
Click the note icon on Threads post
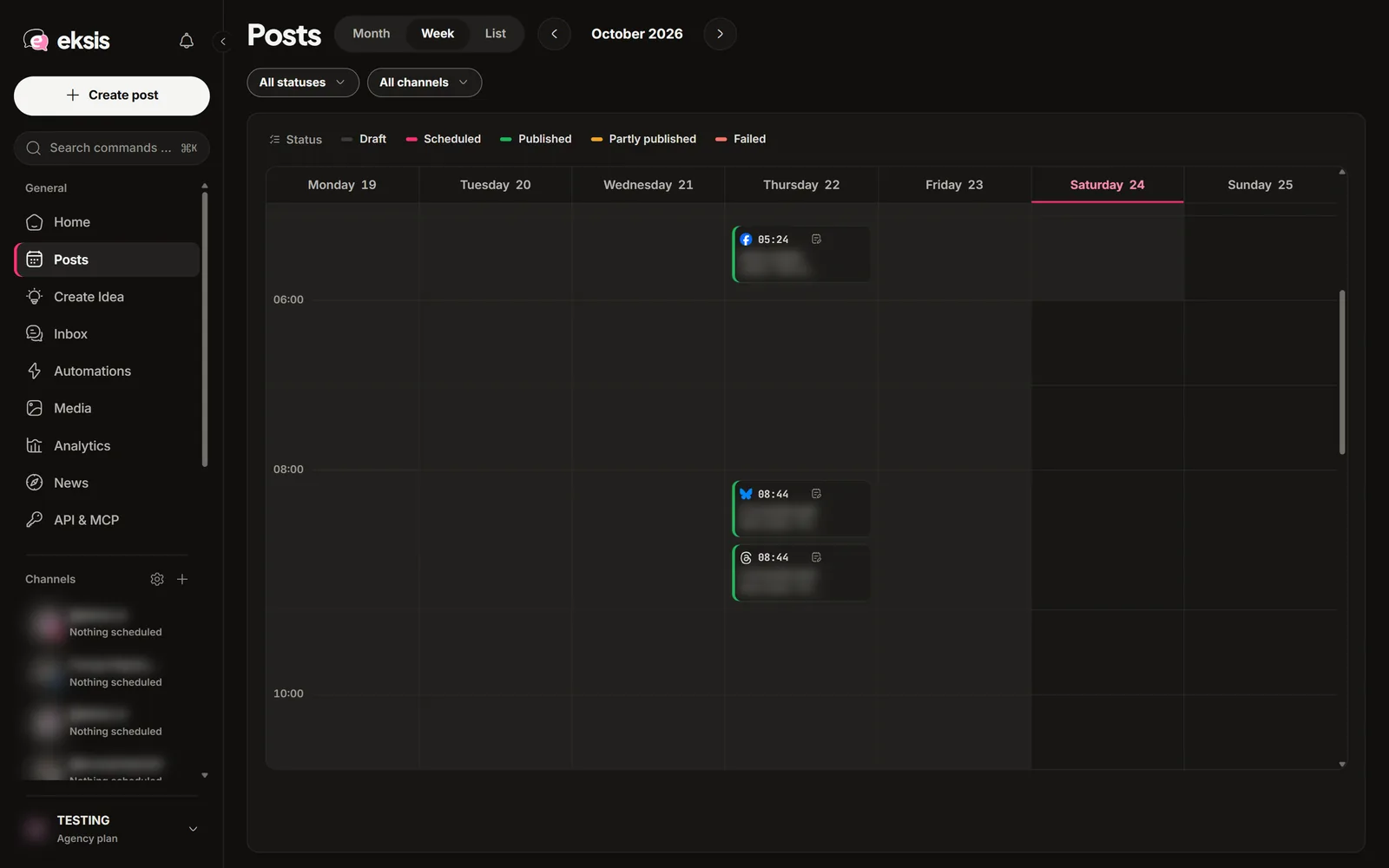pos(816,557)
